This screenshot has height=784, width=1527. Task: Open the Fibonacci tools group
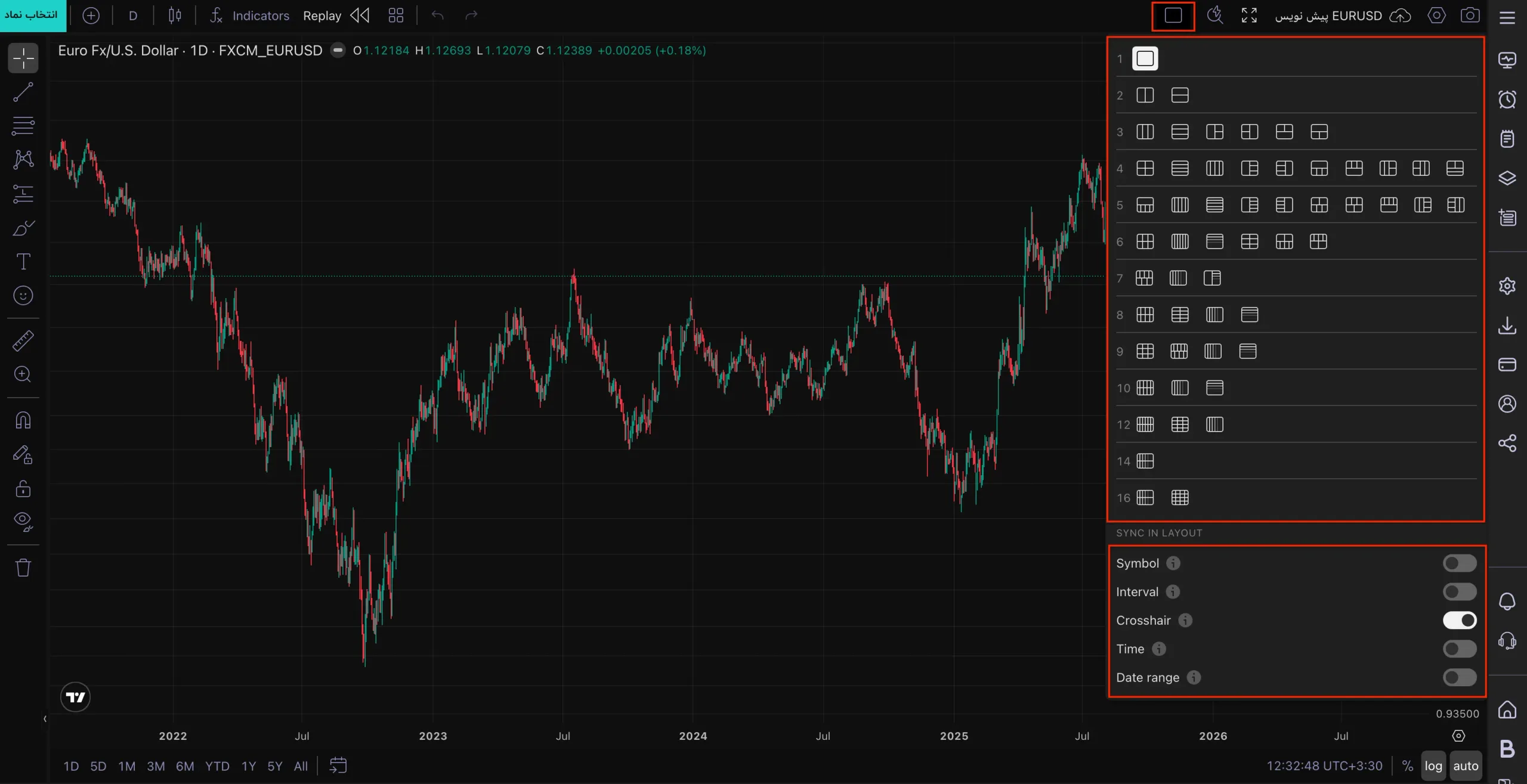tap(23, 126)
